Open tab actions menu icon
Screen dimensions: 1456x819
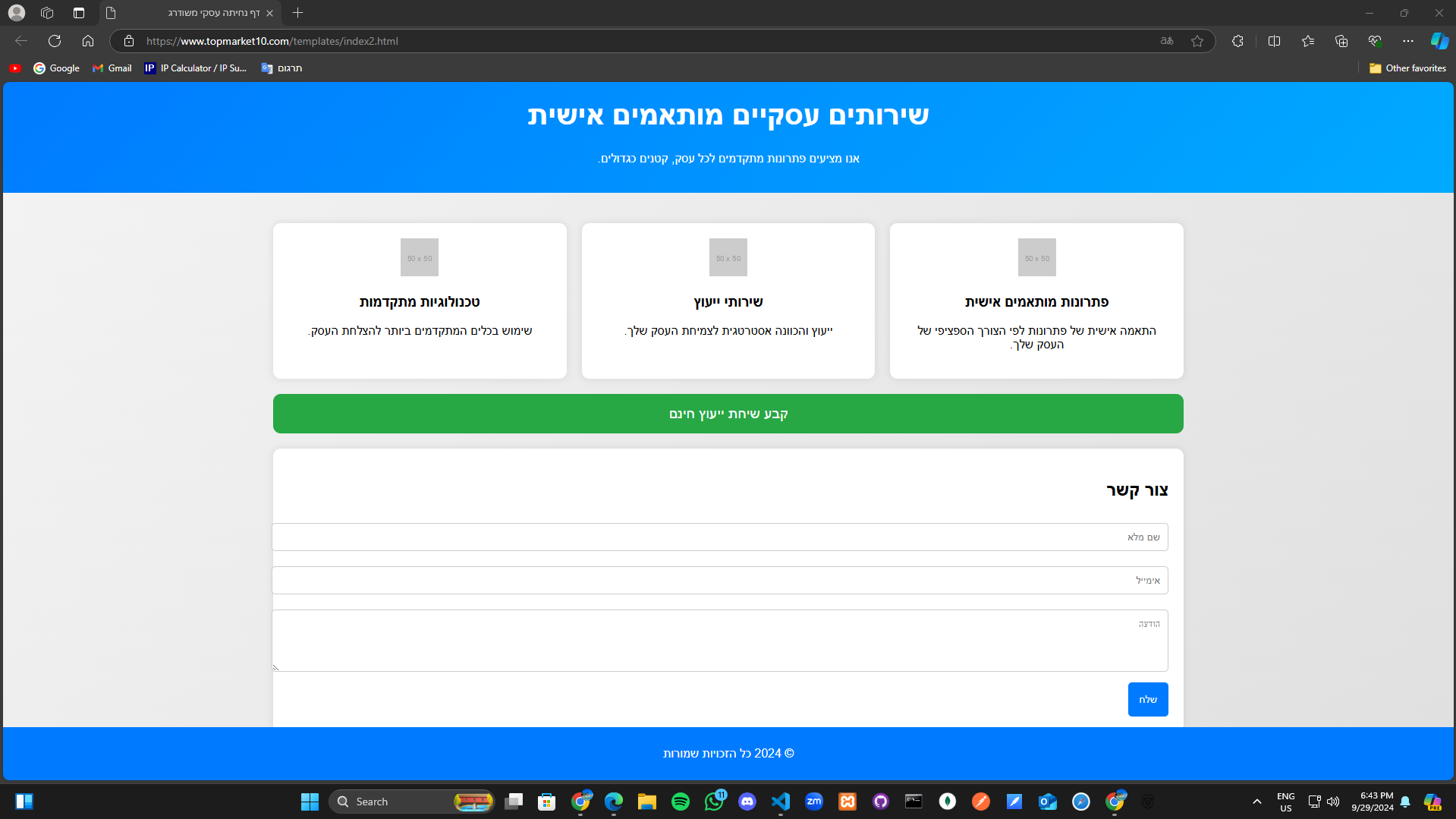(x=79, y=13)
